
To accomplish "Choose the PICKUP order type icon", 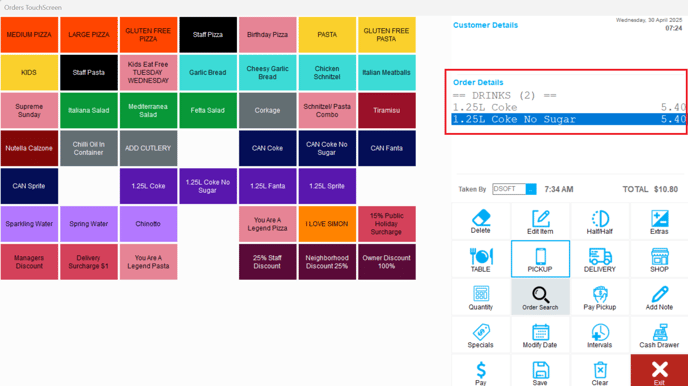I will [x=541, y=256].
